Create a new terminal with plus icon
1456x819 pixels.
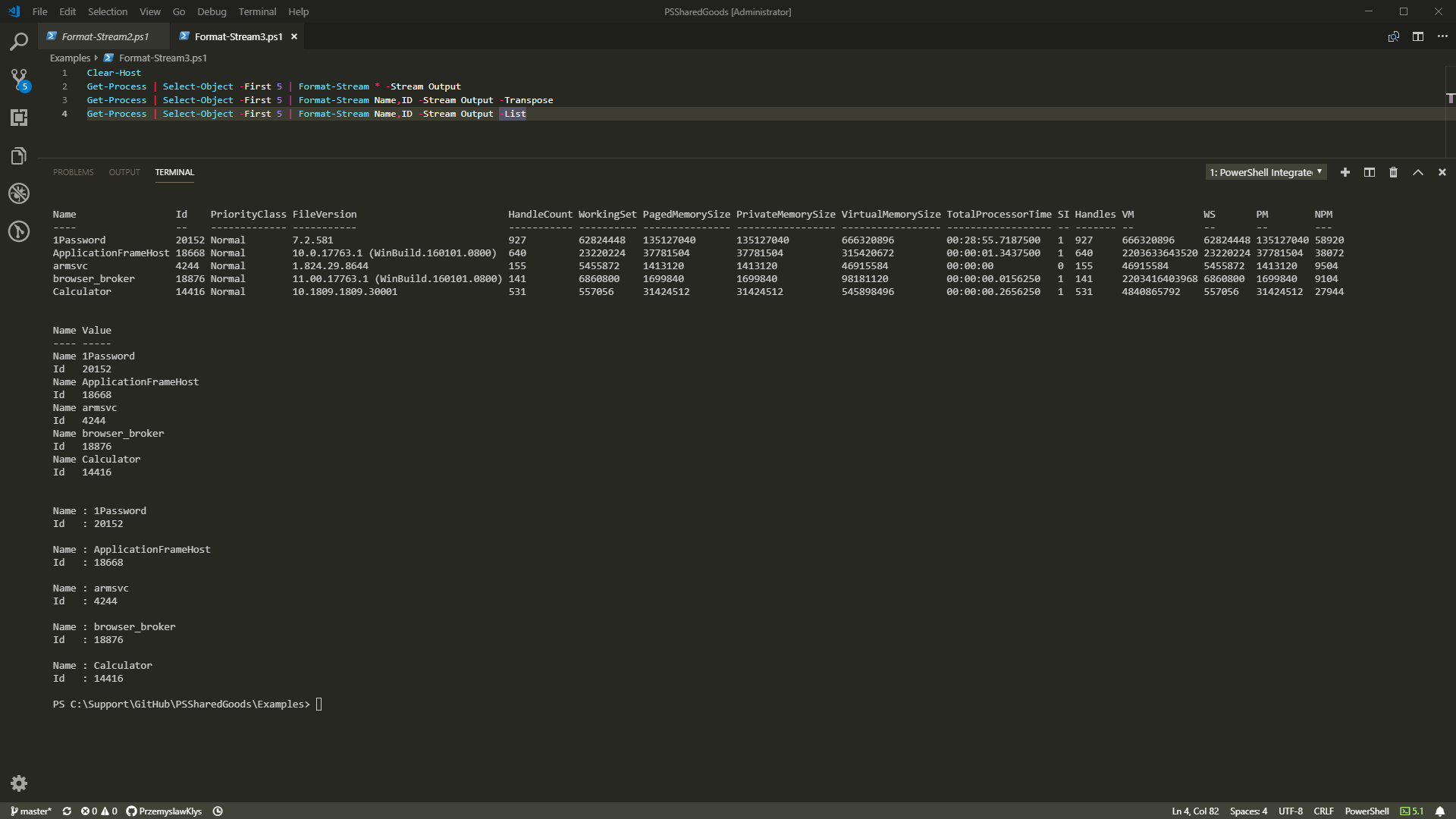(x=1345, y=172)
